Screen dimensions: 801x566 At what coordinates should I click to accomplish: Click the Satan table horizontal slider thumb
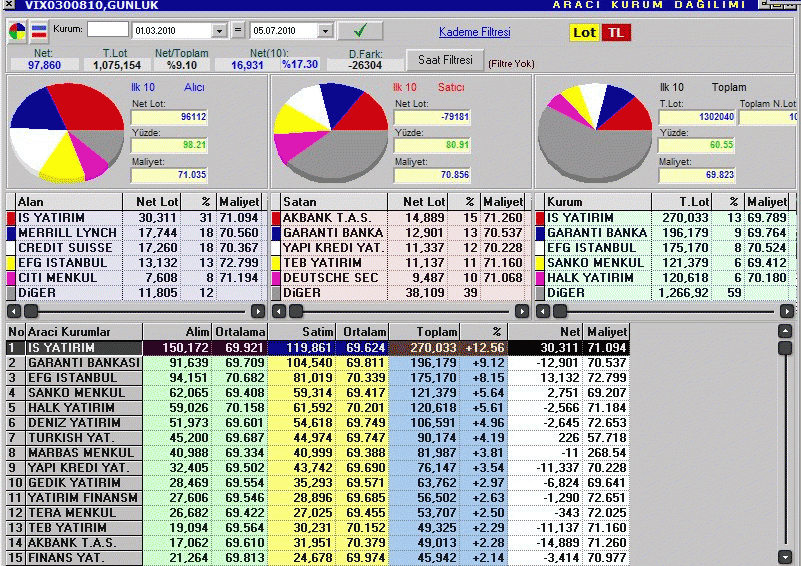[296, 311]
